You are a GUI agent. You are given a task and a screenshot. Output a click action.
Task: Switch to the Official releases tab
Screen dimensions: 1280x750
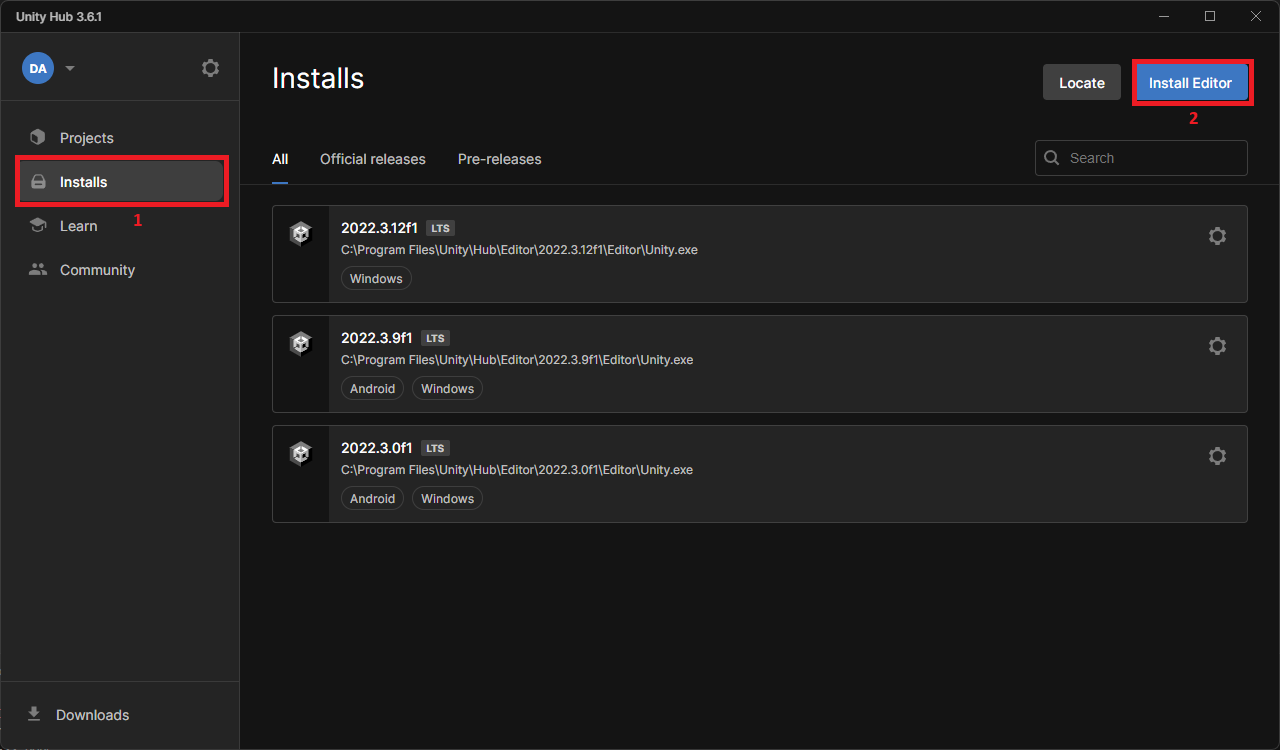pyautogui.click(x=372, y=158)
